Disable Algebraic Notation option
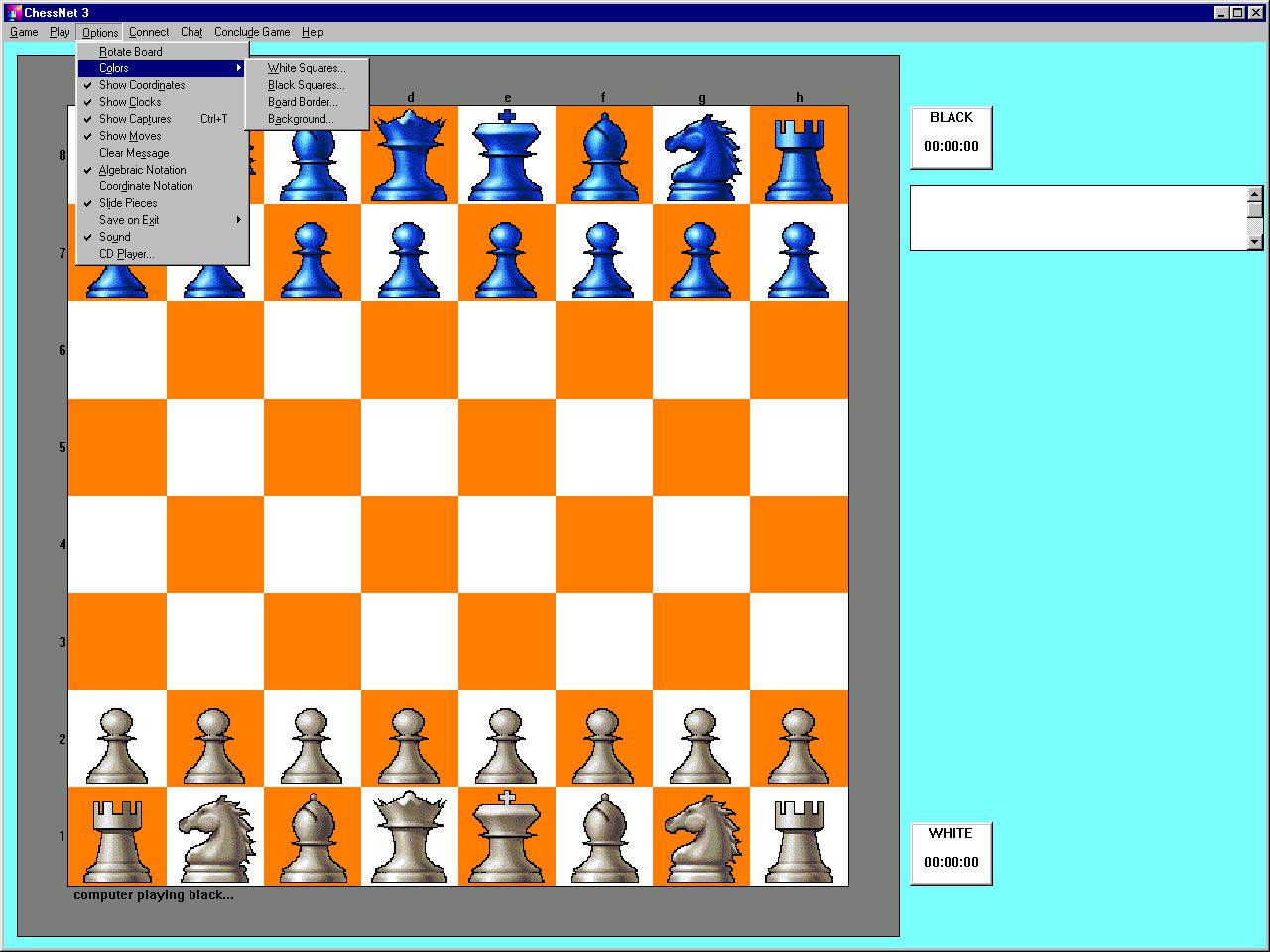 pyautogui.click(x=163, y=170)
